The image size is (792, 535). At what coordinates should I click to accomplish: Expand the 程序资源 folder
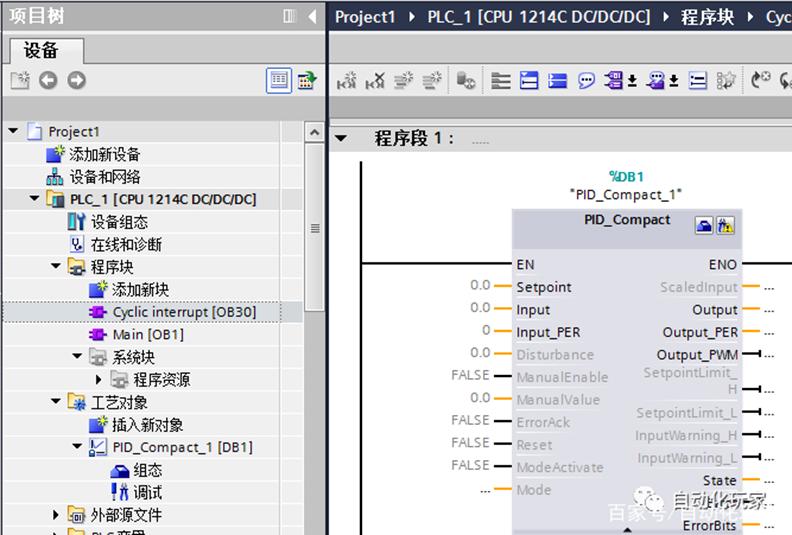click(98, 379)
